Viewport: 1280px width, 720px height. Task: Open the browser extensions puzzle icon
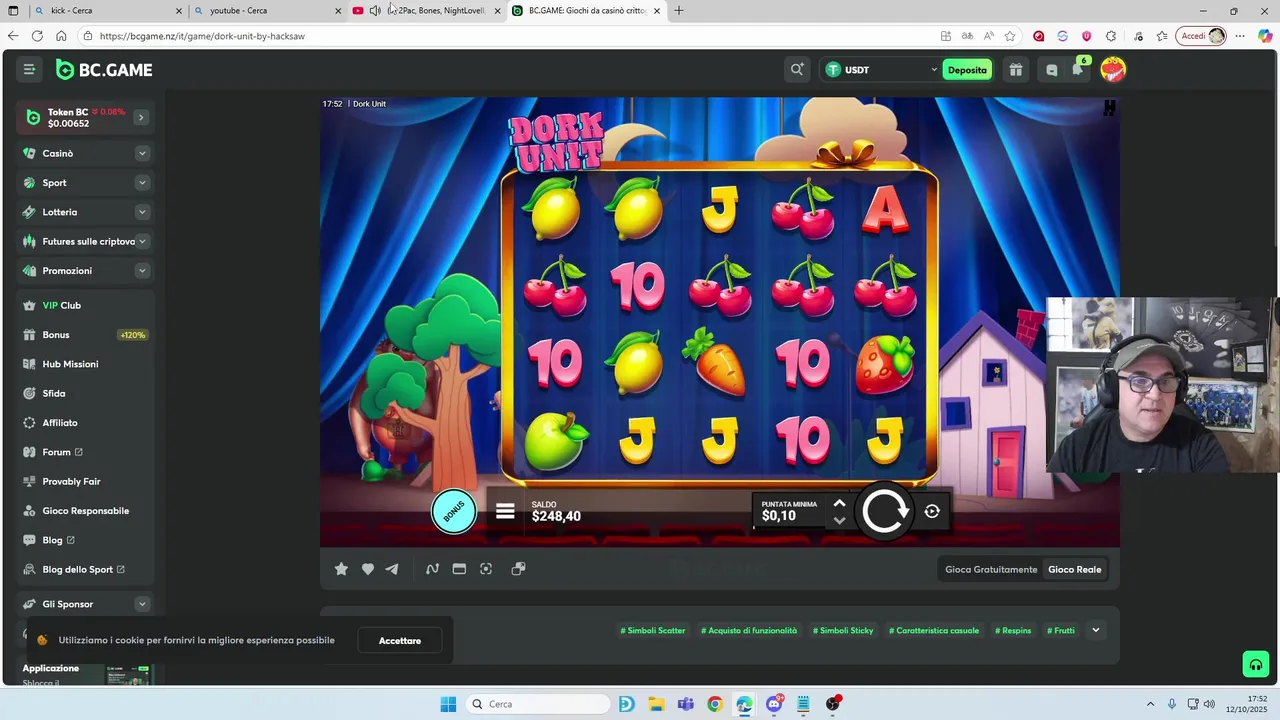coord(1111,36)
